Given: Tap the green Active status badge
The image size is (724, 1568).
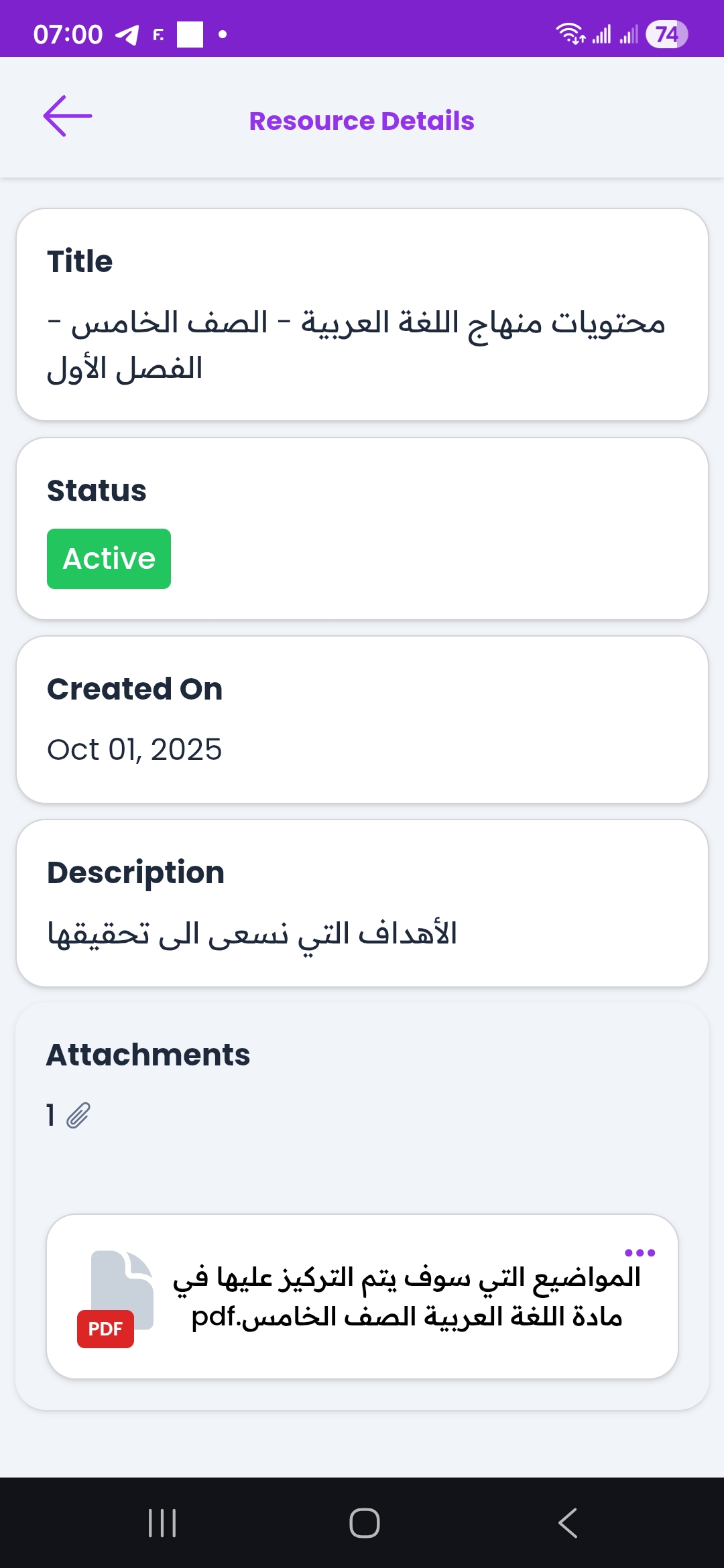Looking at the screenshot, I should coord(109,559).
